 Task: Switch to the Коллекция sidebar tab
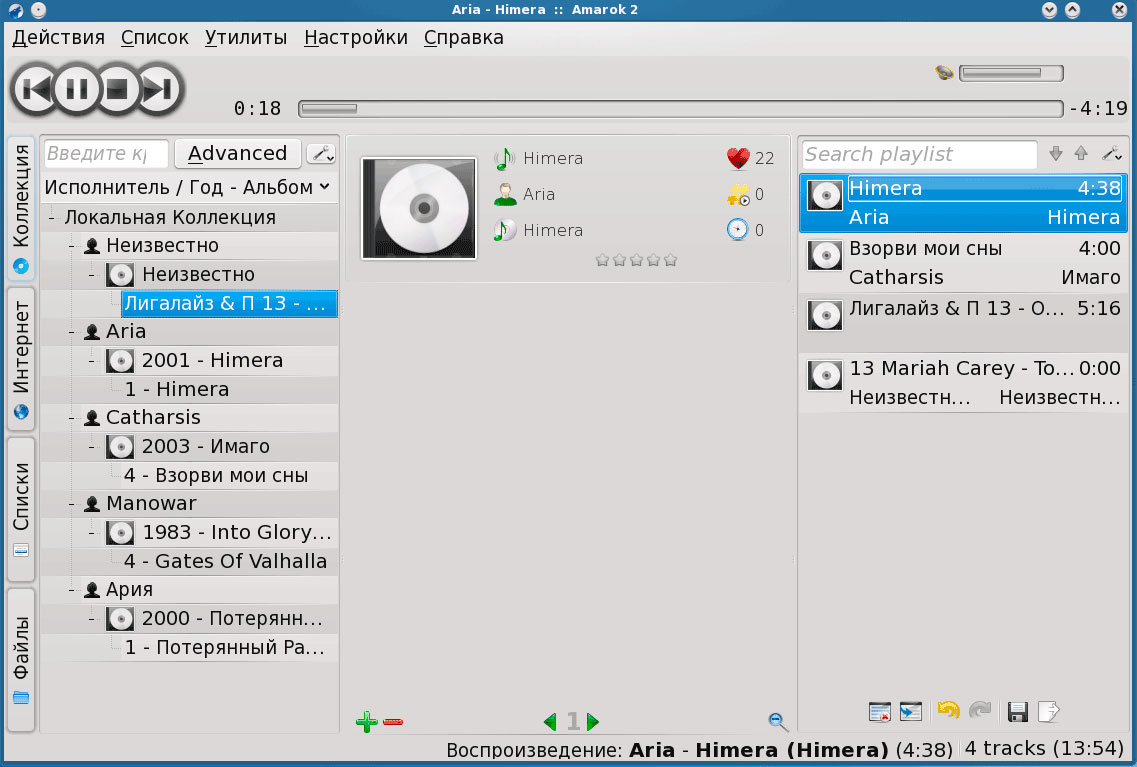coord(21,208)
